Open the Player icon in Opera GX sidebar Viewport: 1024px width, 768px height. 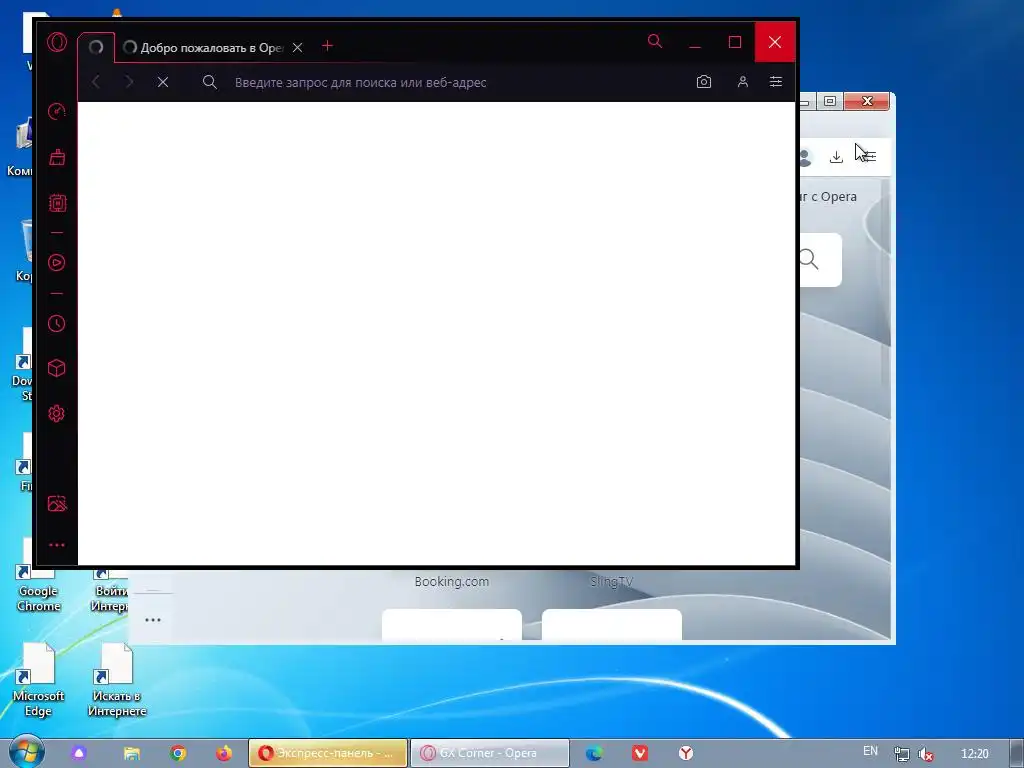pos(57,263)
